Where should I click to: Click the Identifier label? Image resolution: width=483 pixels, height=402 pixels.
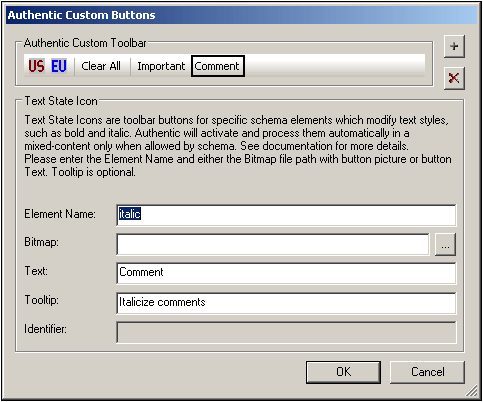[x=45, y=329]
